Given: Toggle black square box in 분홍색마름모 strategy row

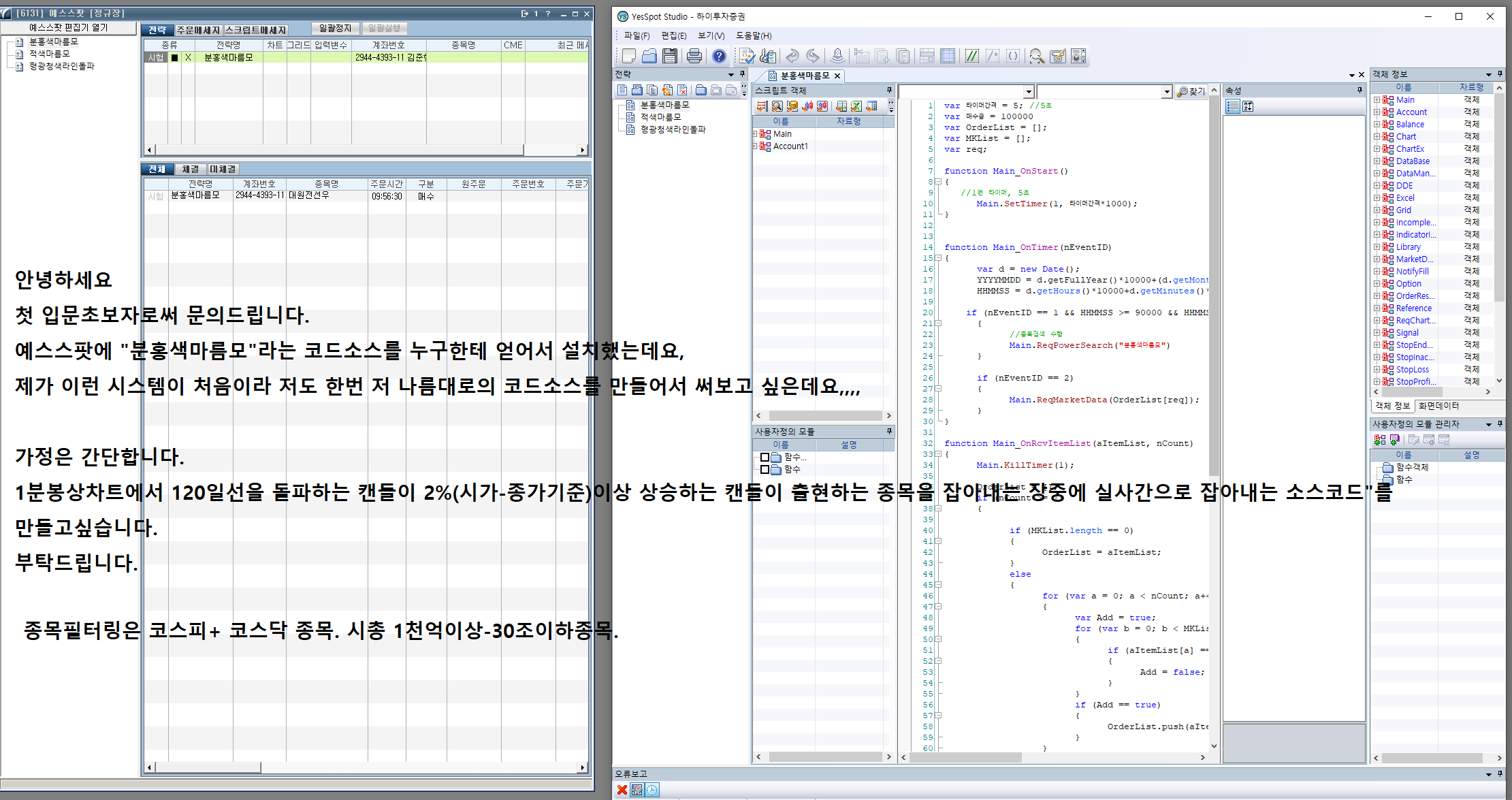Looking at the screenshot, I should (x=174, y=58).
